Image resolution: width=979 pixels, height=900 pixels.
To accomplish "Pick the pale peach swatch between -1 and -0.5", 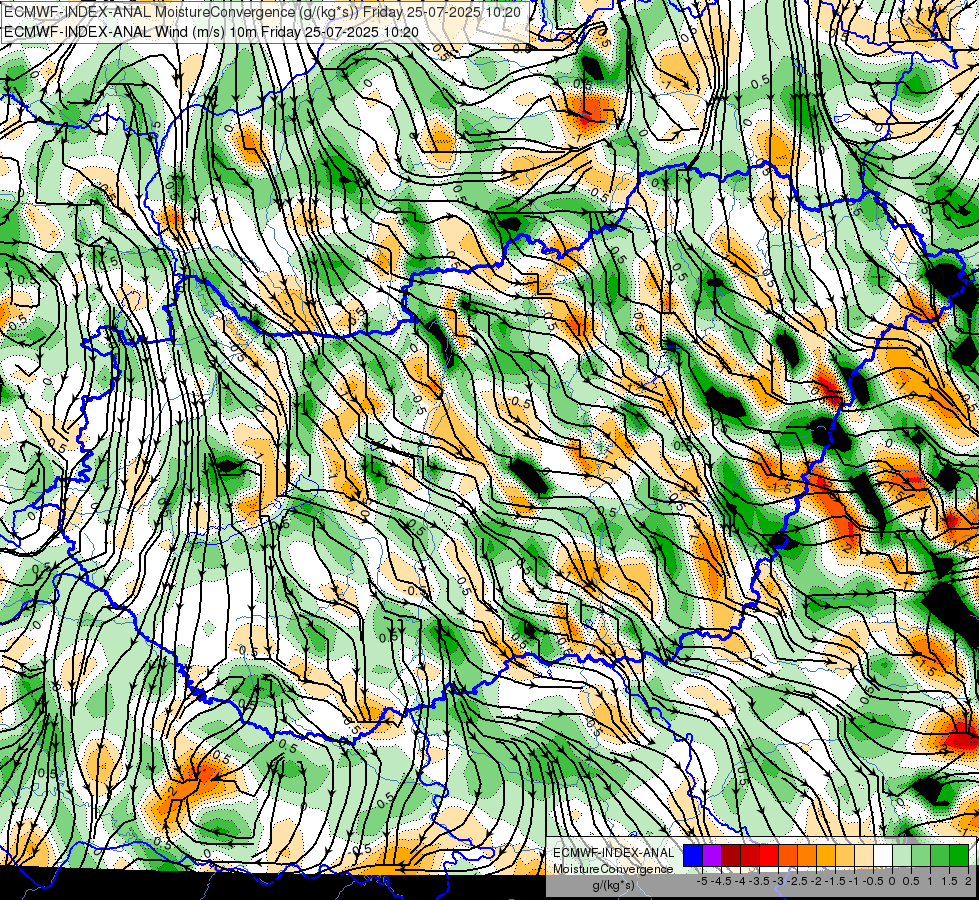I will 864,856.
